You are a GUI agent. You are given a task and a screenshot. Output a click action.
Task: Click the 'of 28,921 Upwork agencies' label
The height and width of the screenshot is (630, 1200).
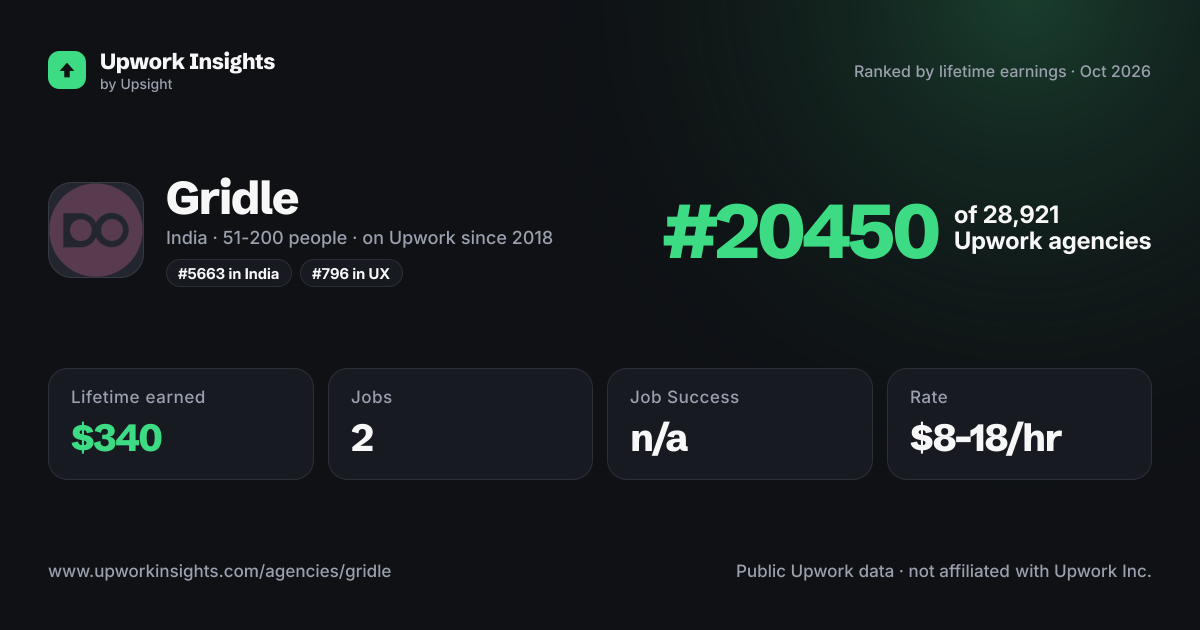[x=1052, y=228]
